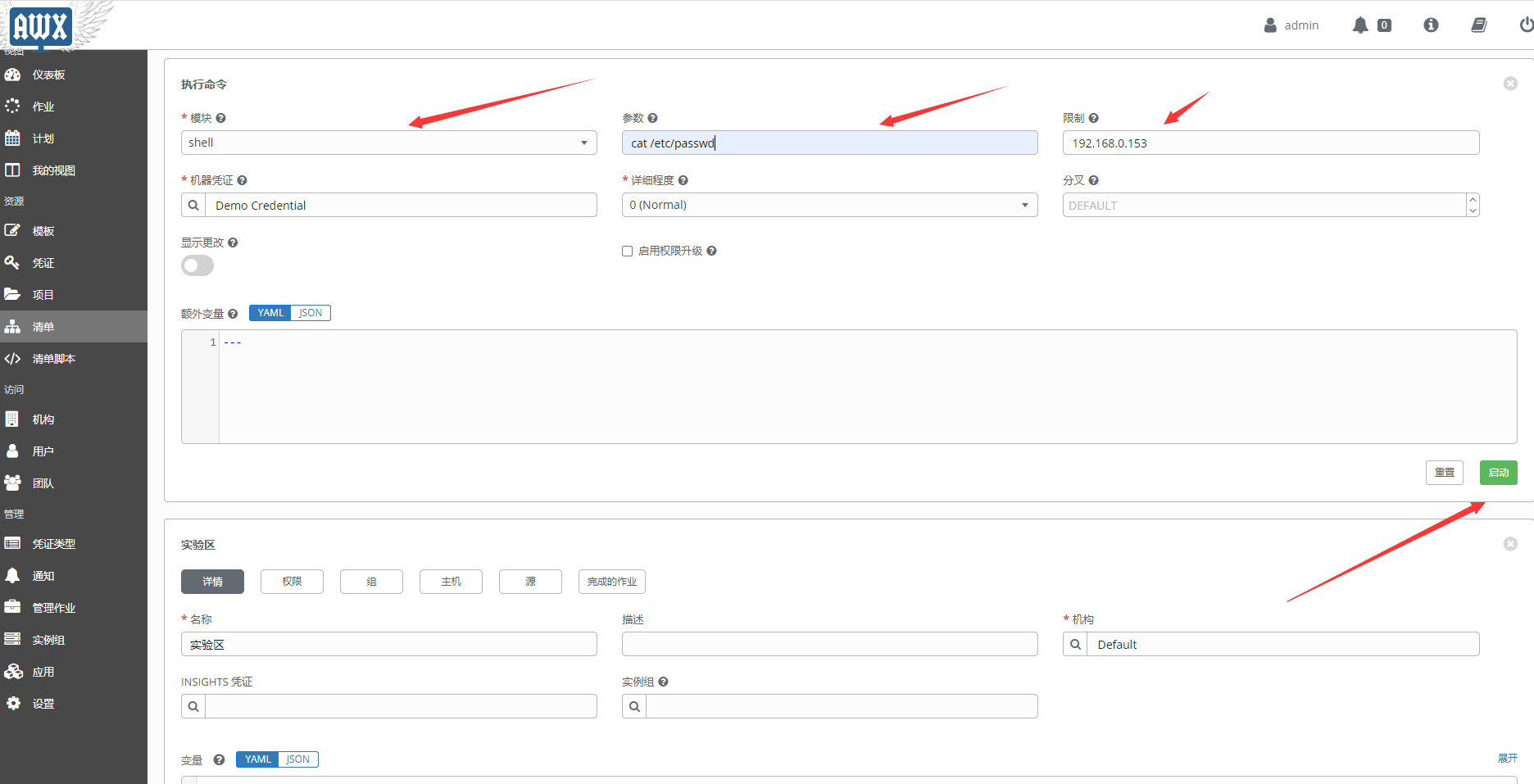
Task: Open 清单脚本 inventory scripts
Action: point(53,359)
